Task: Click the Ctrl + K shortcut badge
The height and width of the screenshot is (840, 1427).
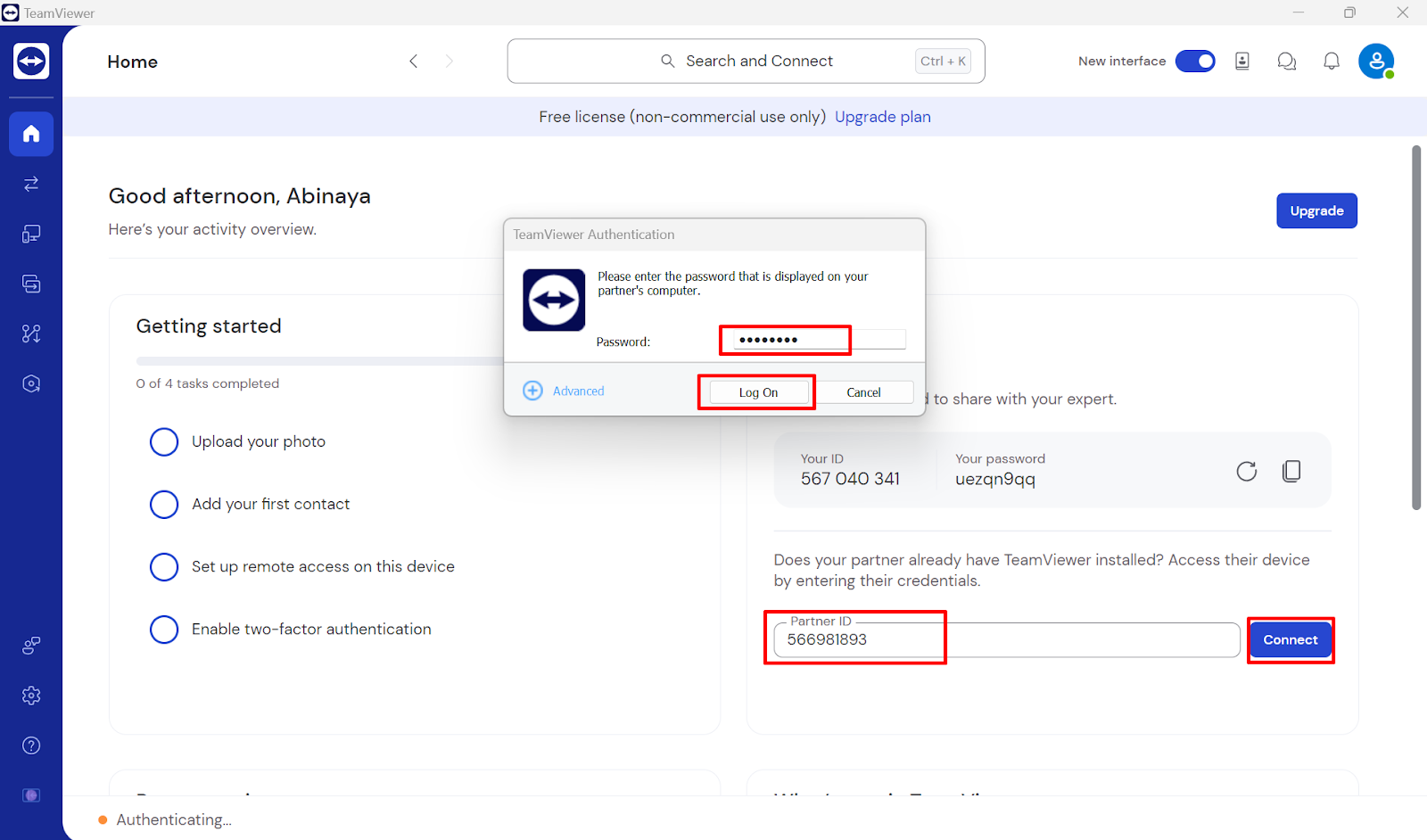Action: (943, 61)
